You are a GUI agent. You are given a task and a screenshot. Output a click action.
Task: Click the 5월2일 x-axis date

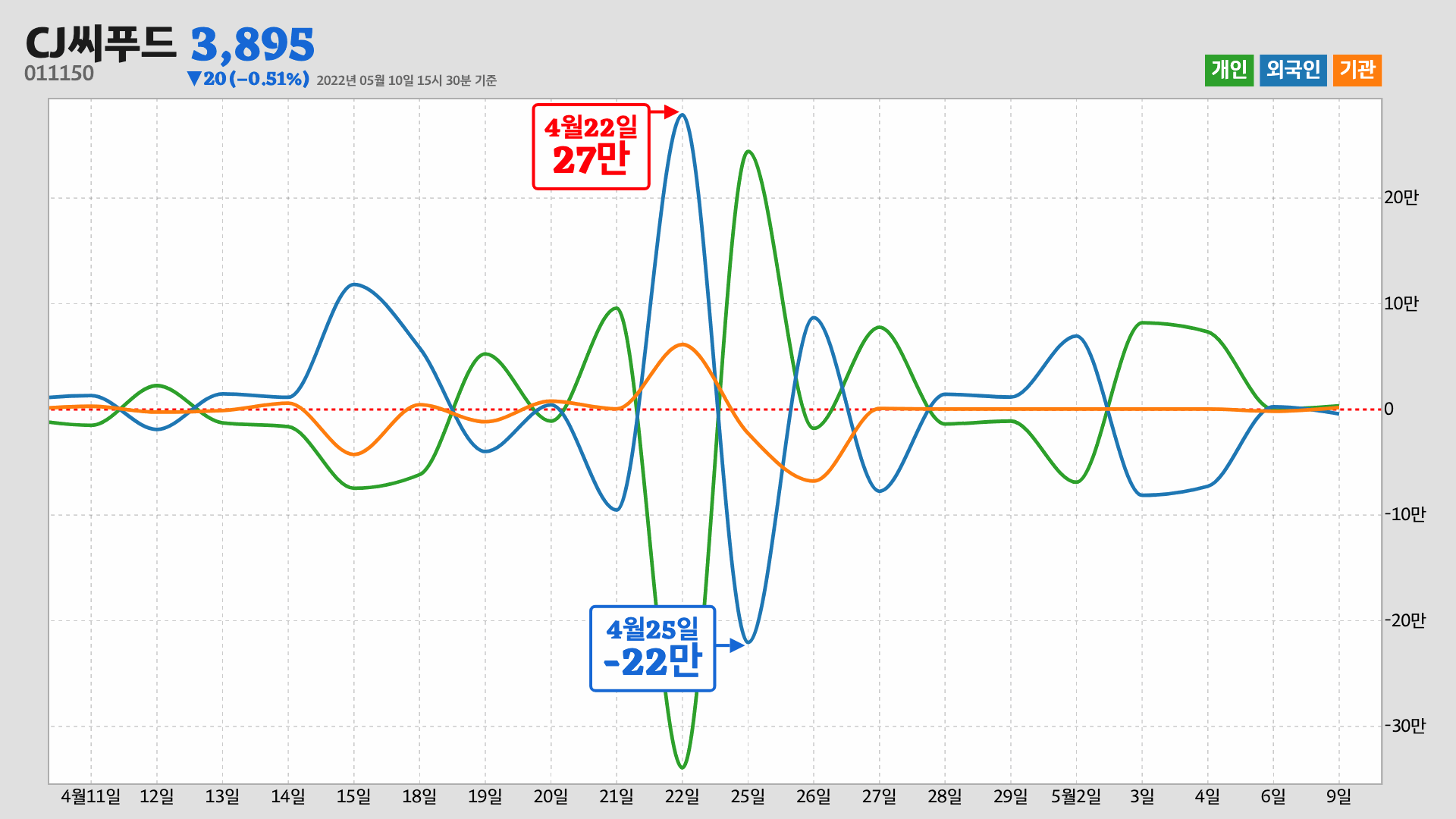coord(1076,797)
